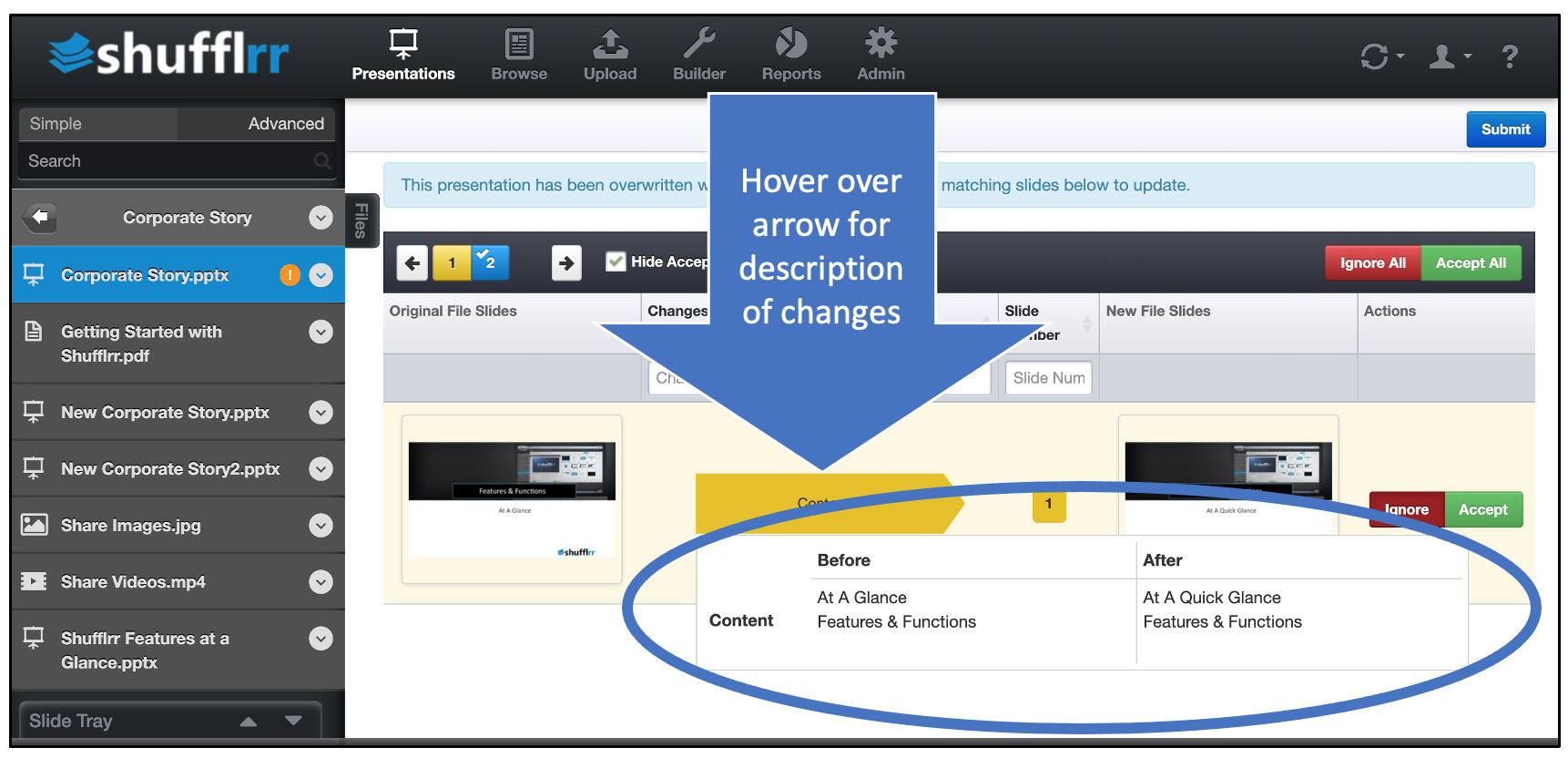Open New Corporate Story2.pptx options dropdown
Screen dimensions: 1568x758
321,469
